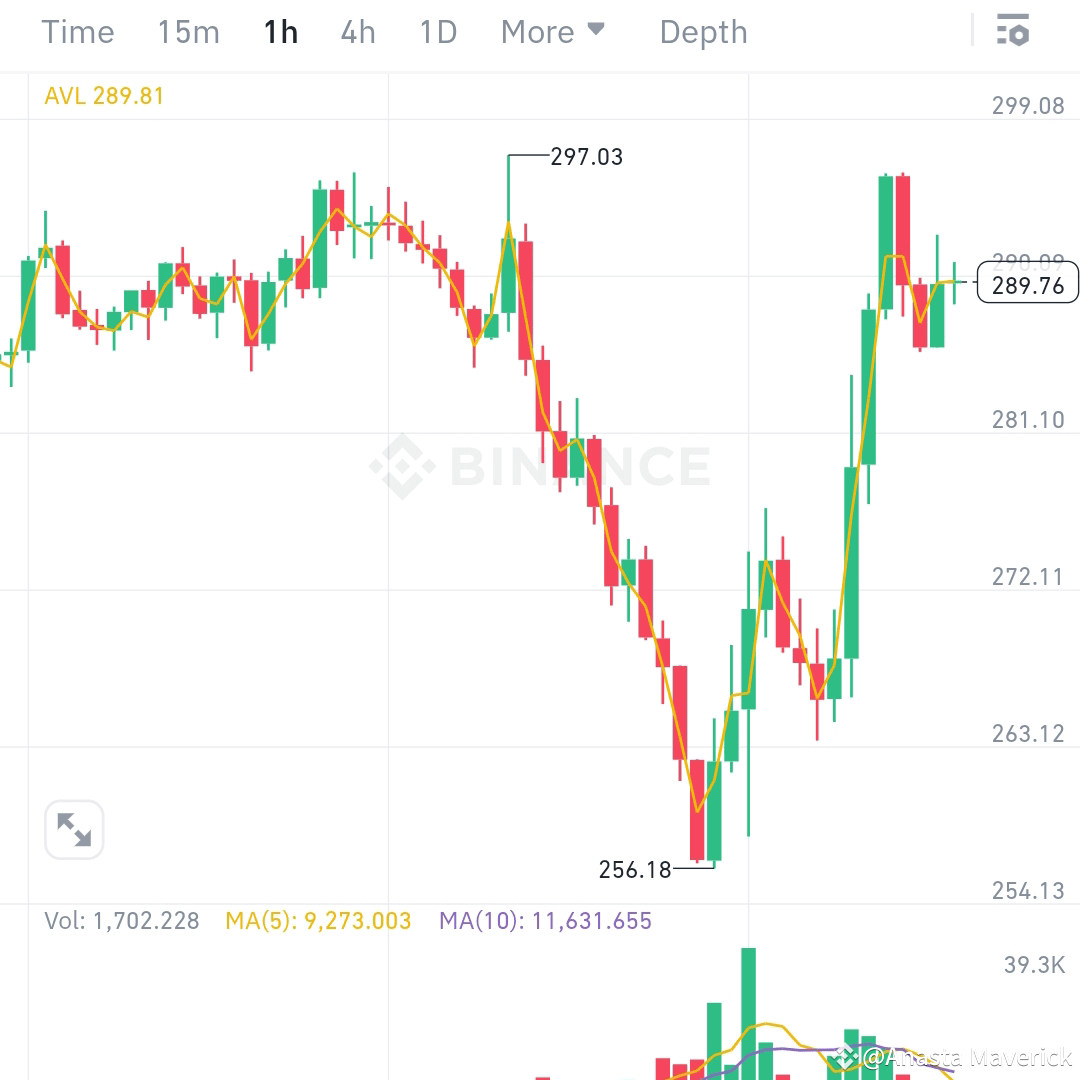Select the 1D interval

tap(437, 31)
